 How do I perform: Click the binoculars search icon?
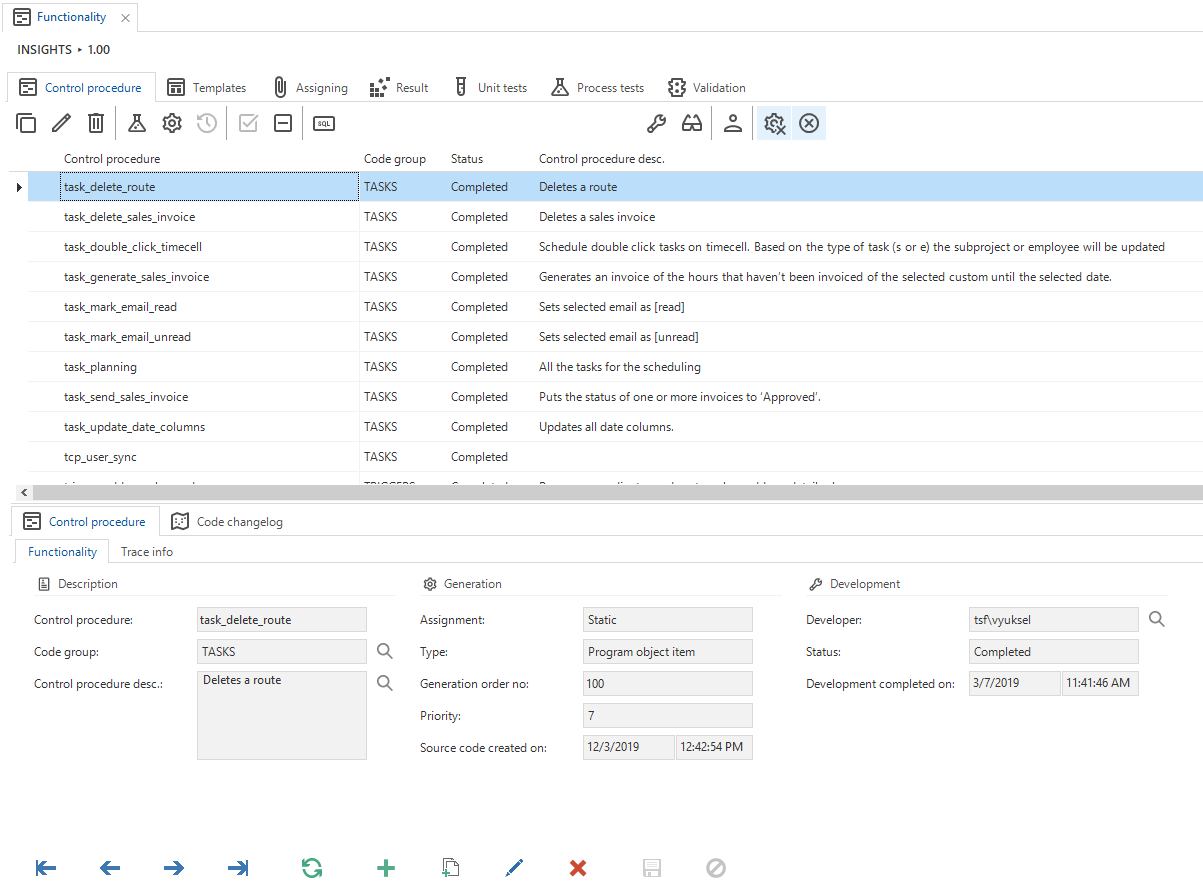pos(692,123)
